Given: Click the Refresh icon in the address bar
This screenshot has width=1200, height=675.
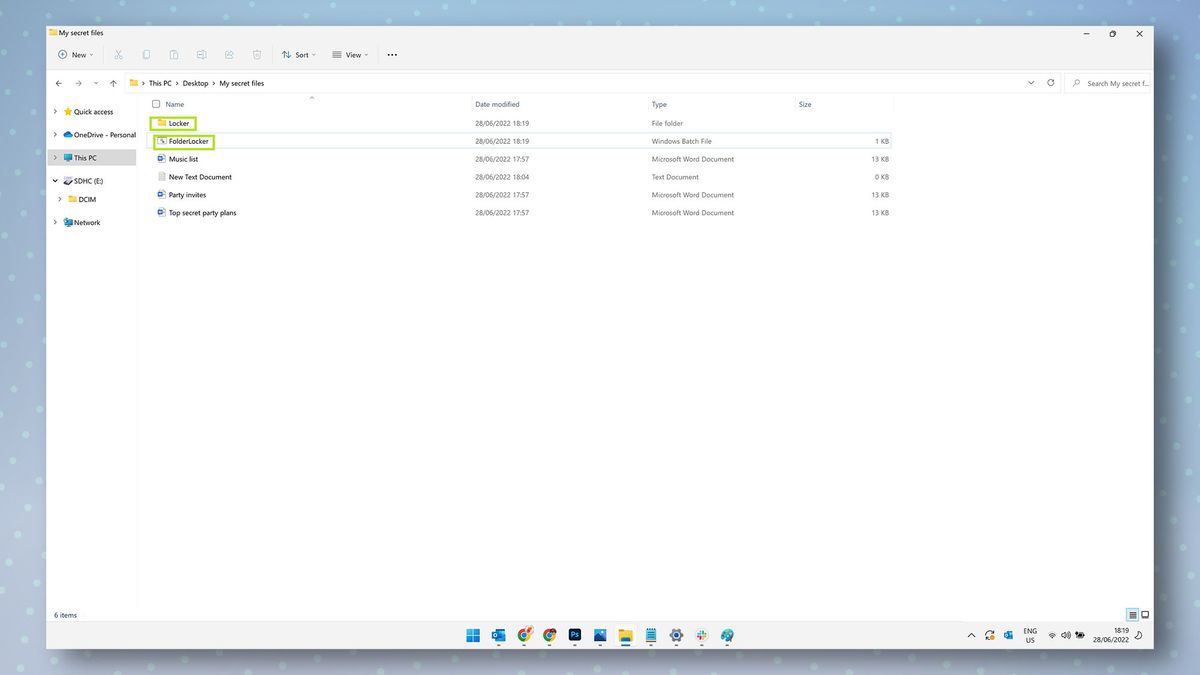Looking at the screenshot, I should (1049, 83).
